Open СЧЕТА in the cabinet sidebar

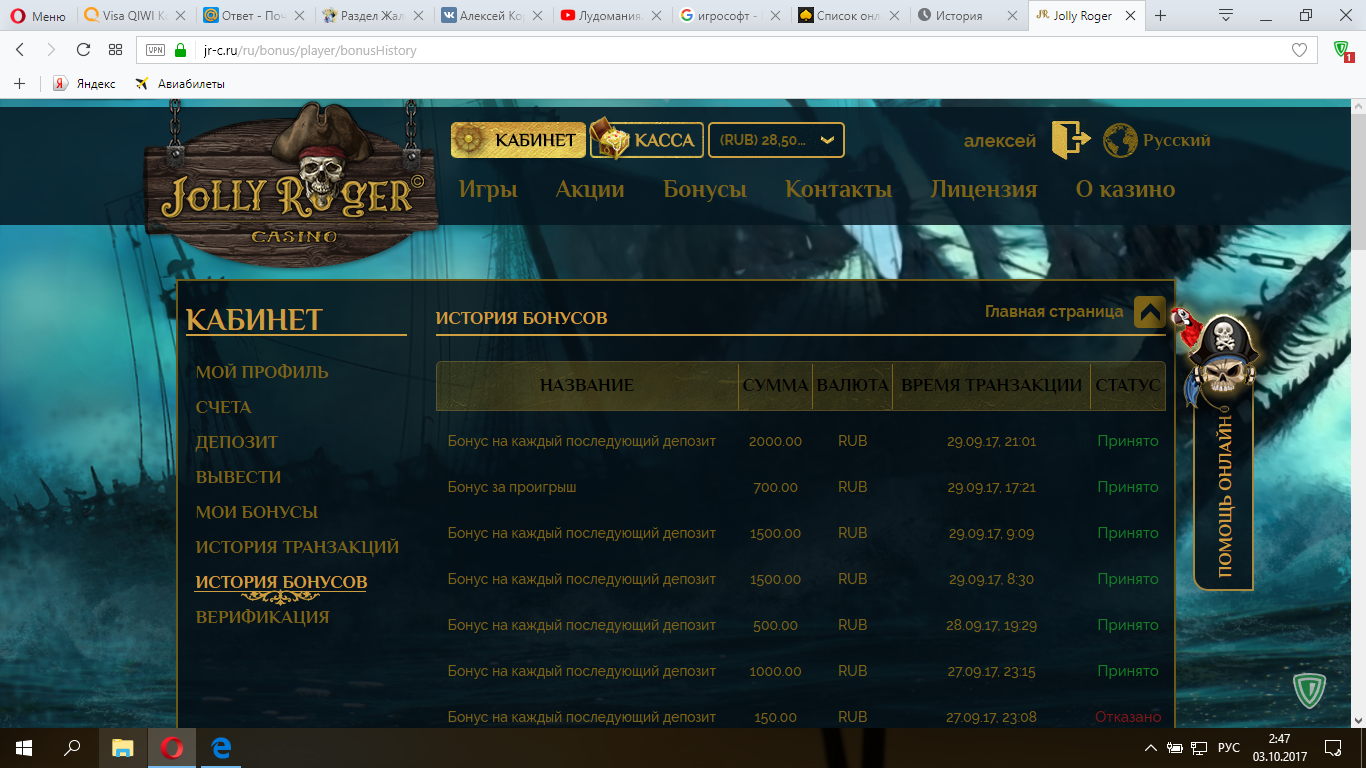coord(224,407)
